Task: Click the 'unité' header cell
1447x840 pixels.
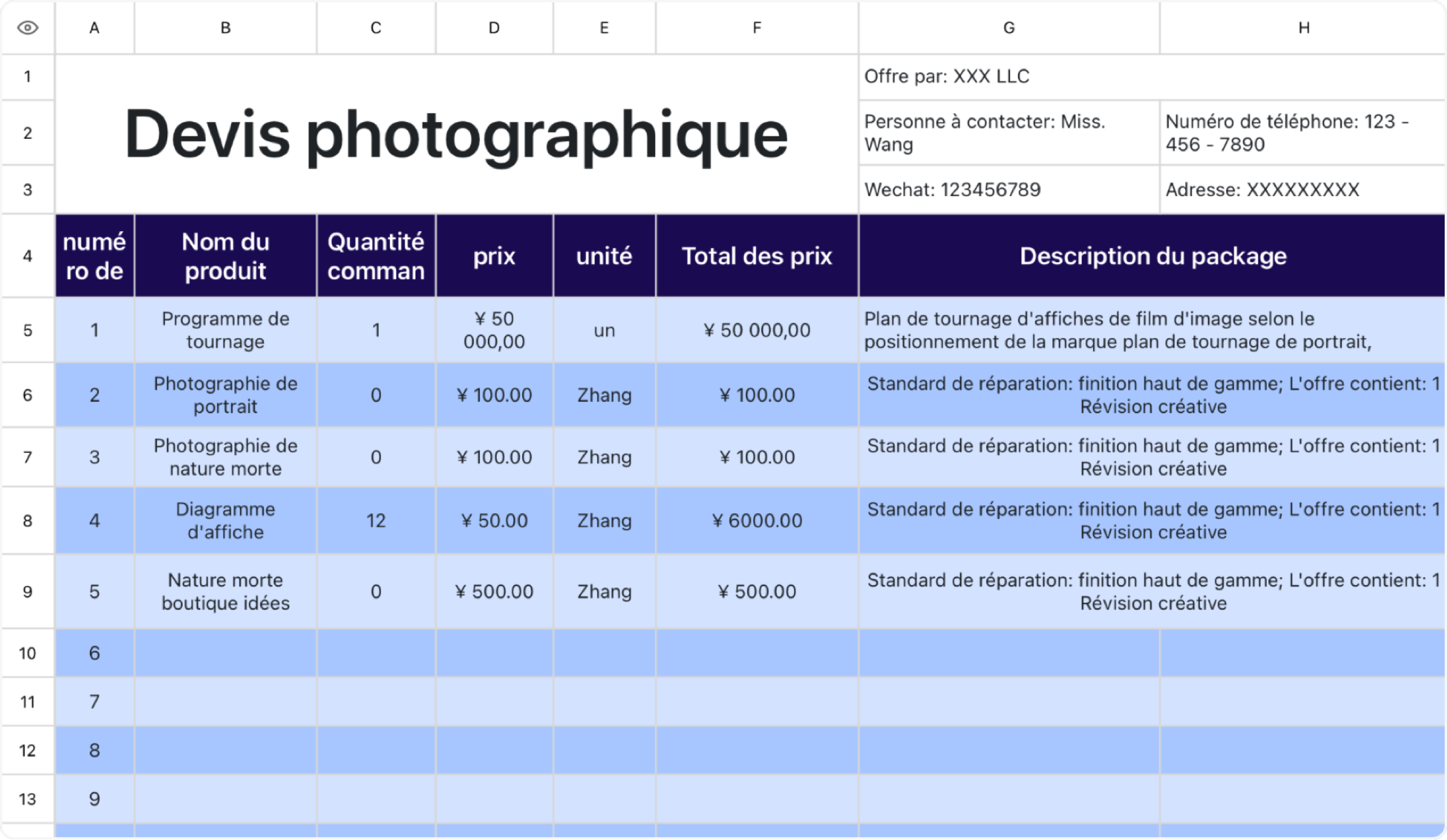Action: [604, 256]
